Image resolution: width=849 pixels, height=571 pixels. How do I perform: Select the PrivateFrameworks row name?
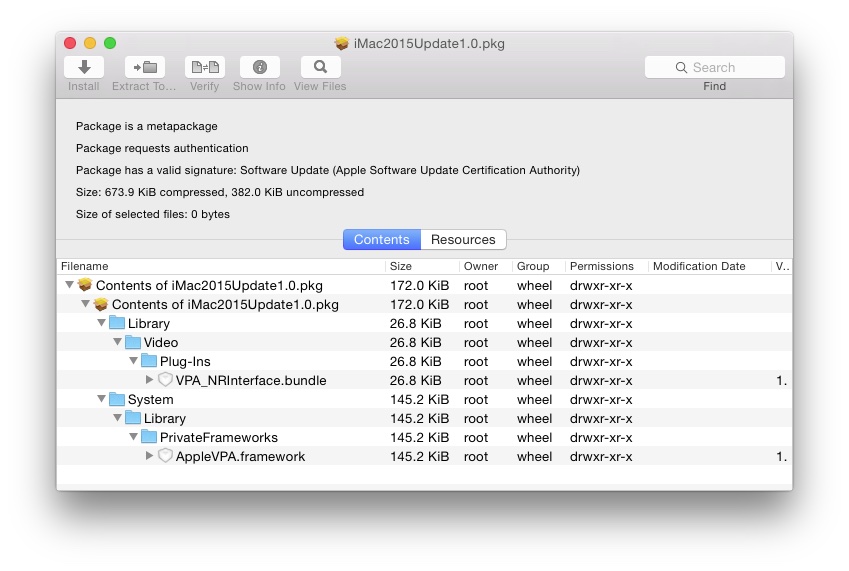click(x=219, y=437)
